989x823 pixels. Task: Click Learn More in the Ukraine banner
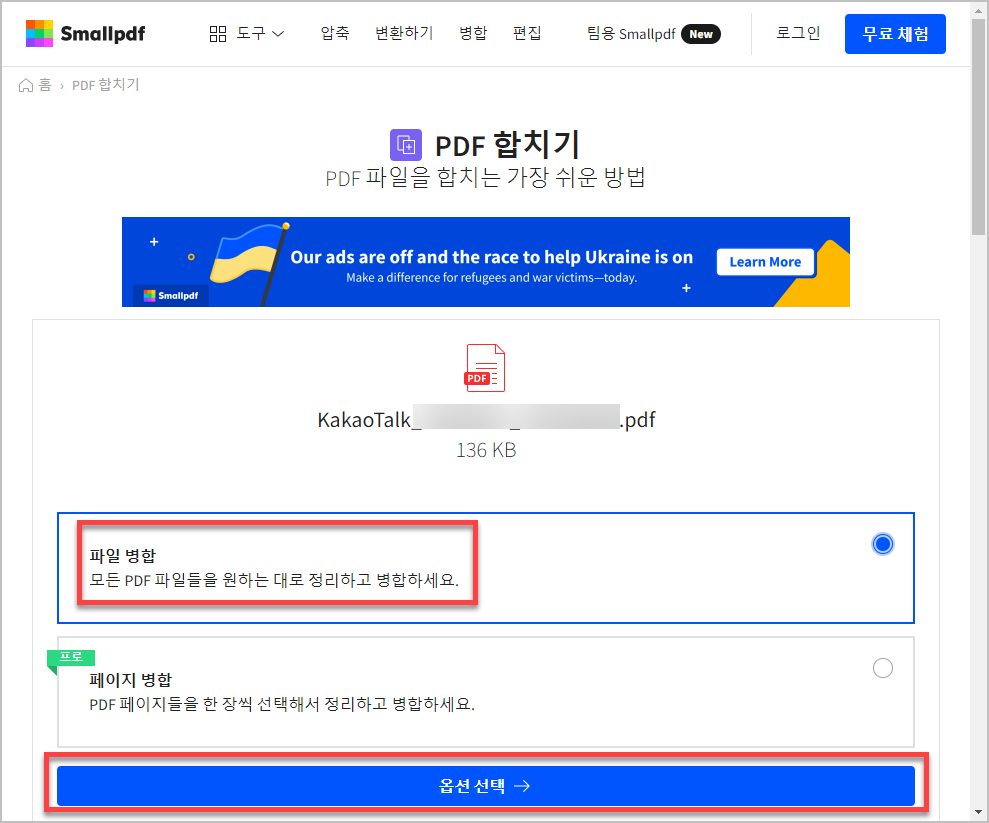pyautogui.click(x=765, y=261)
